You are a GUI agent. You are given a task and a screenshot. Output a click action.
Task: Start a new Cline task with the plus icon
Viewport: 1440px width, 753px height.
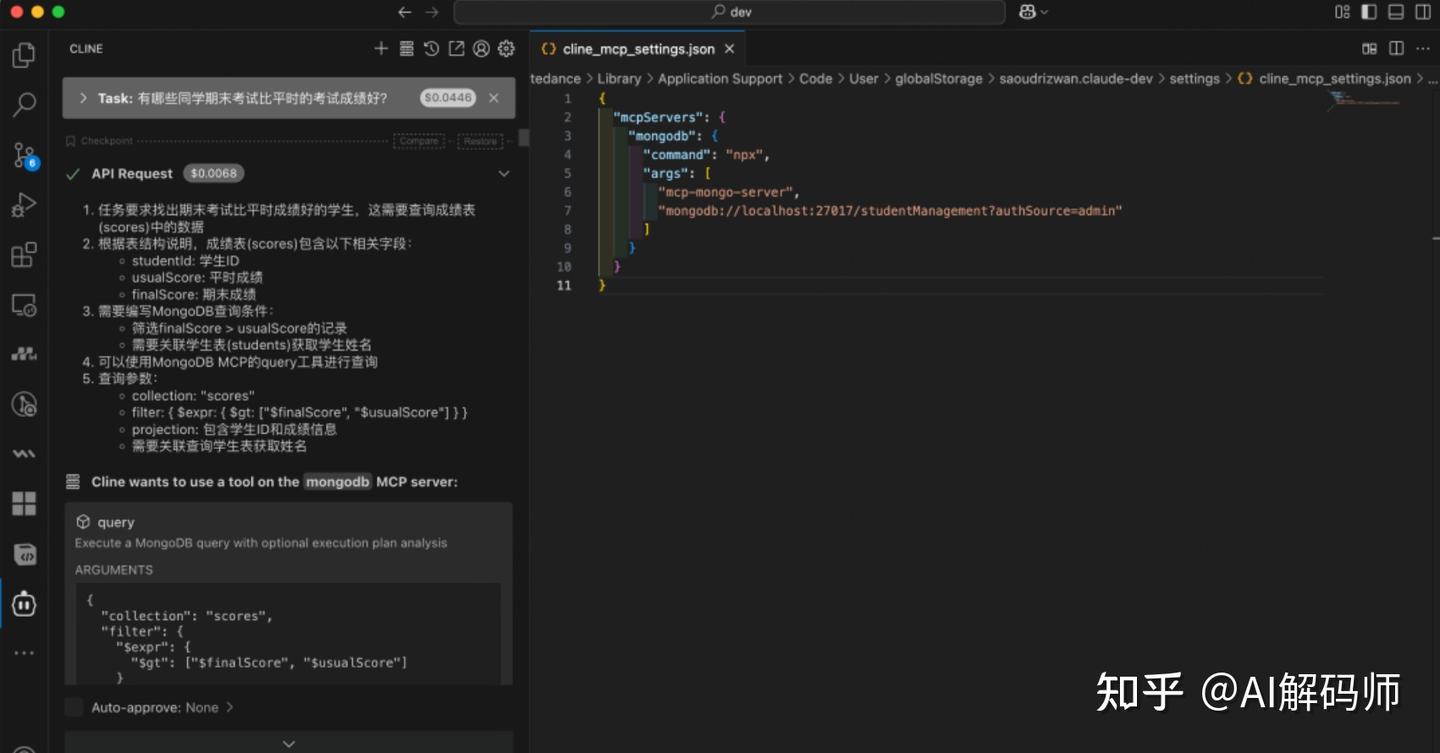click(x=380, y=48)
